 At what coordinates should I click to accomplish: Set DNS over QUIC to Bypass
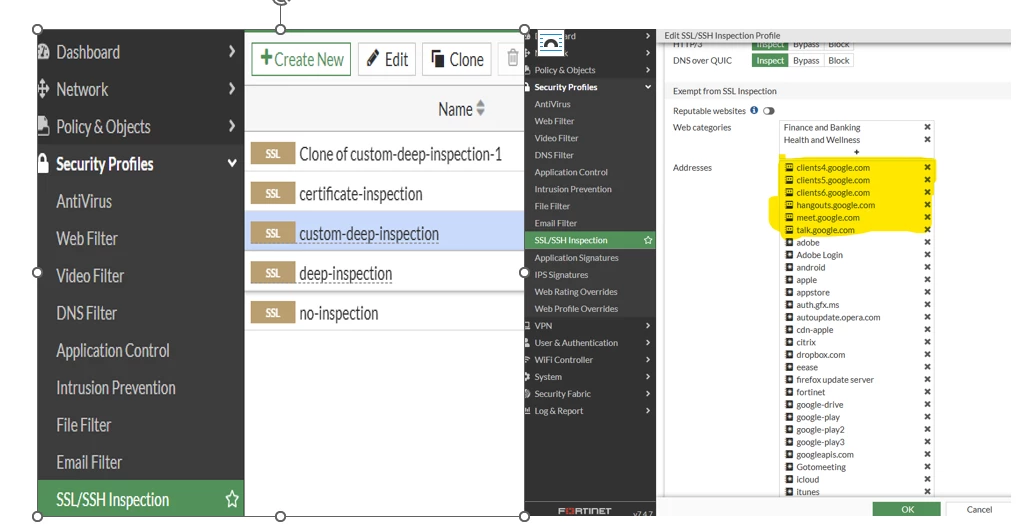pyautogui.click(x=806, y=60)
